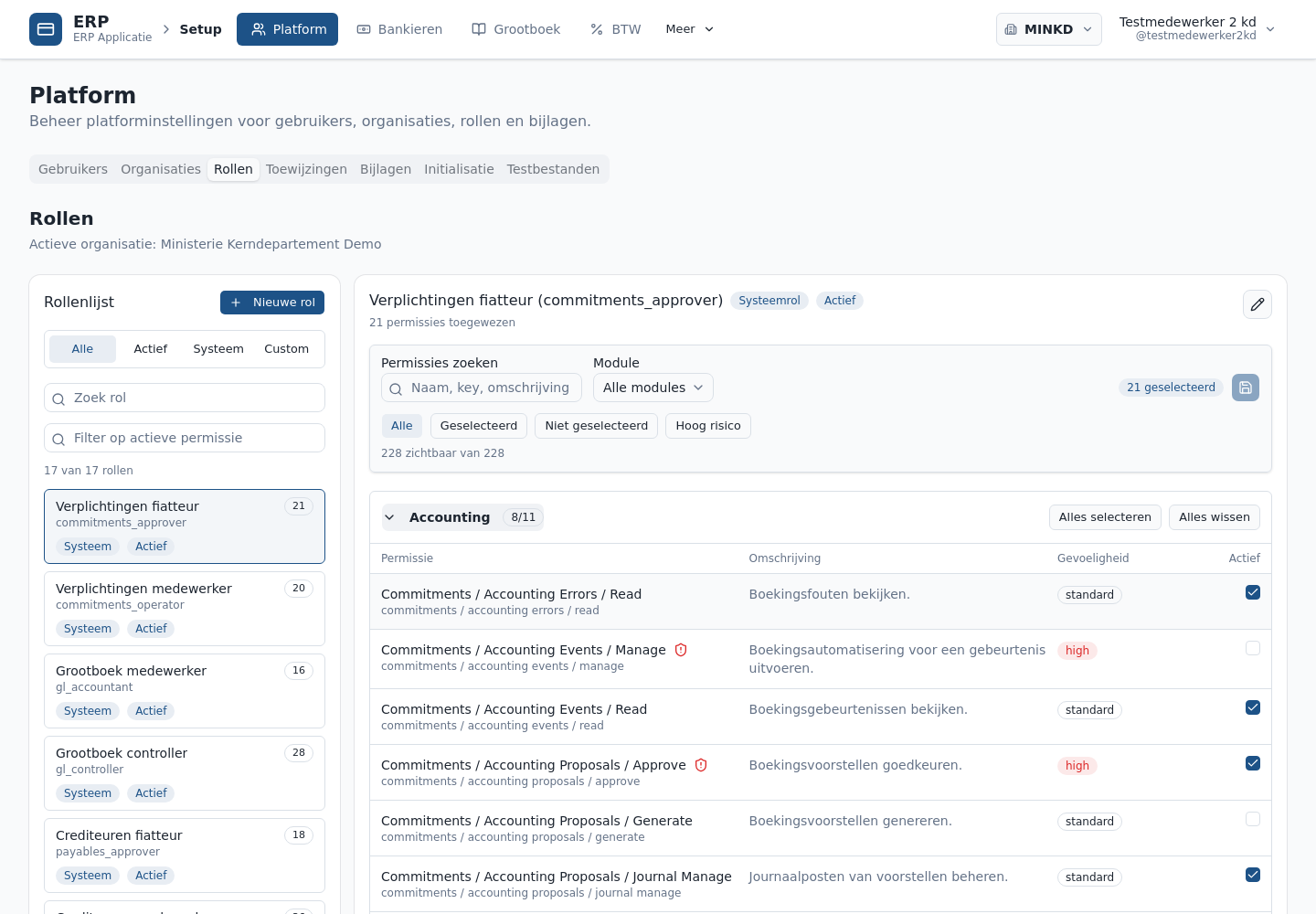Click the users icon on Platform tab
1316x914 pixels.
(259, 29)
